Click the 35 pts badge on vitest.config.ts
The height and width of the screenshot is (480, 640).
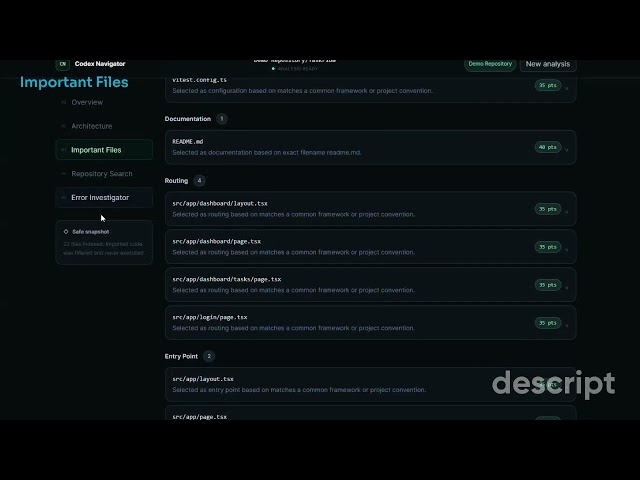[548, 85]
